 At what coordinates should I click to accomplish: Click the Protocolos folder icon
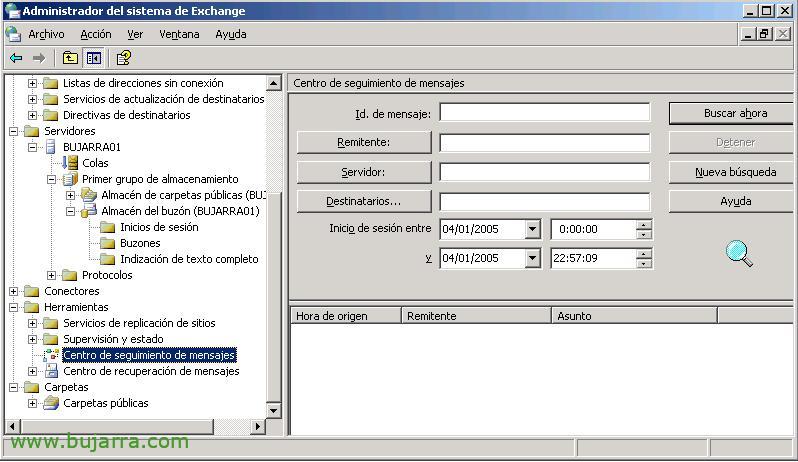pyautogui.click(x=69, y=275)
